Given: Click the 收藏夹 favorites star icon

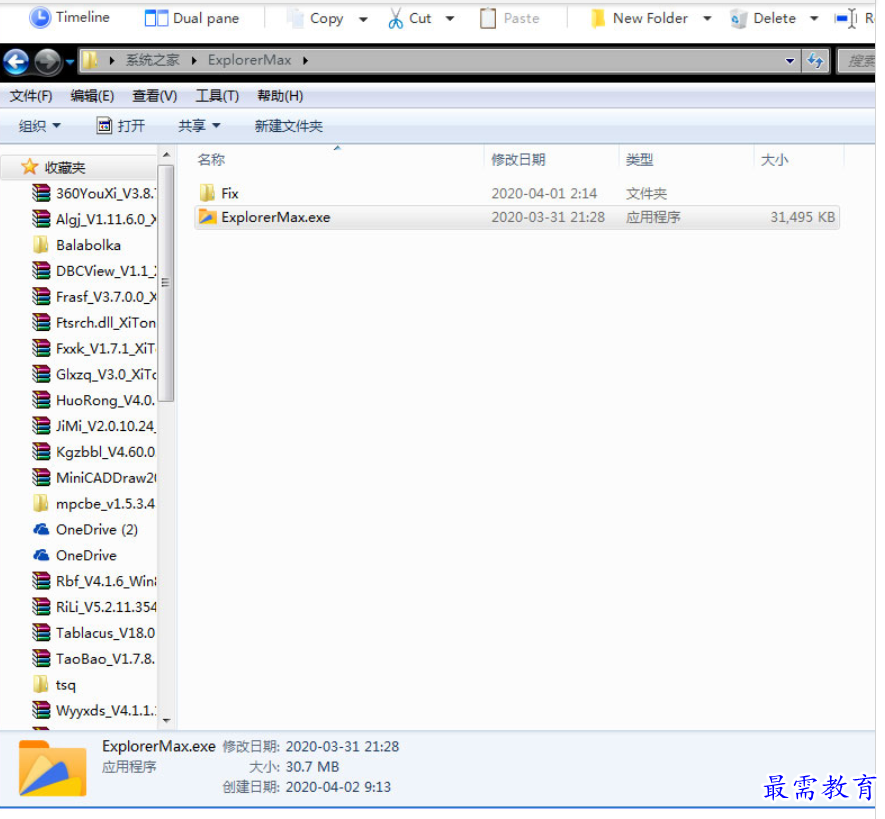Looking at the screenshot, I should click(x=29, y=167).
